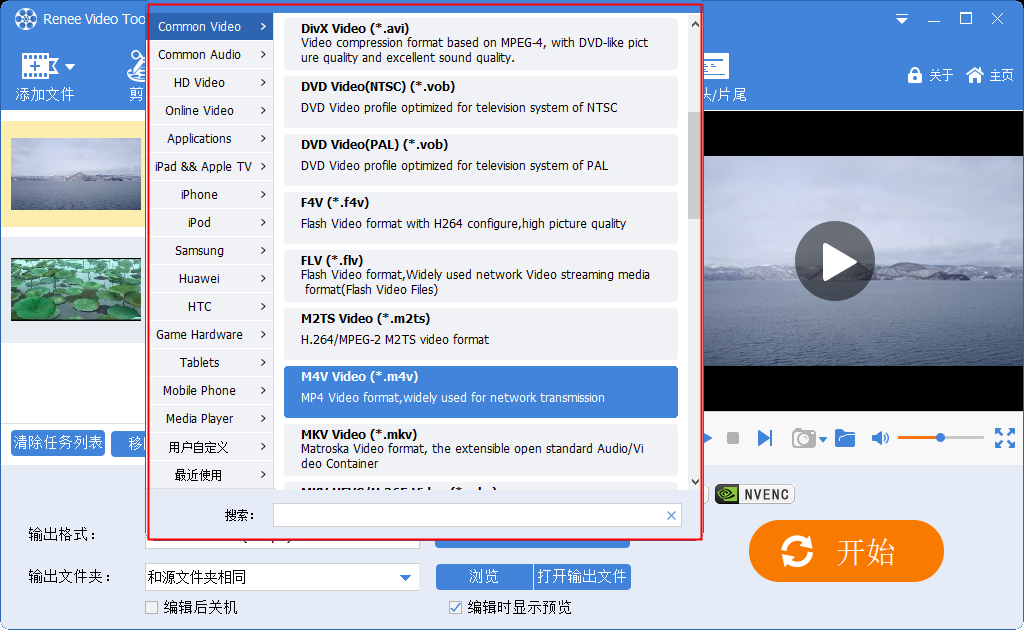Screen dimensions: 1024x630
Task: Select the Recently Used (最近使用) category
Action: click(212, 475)
